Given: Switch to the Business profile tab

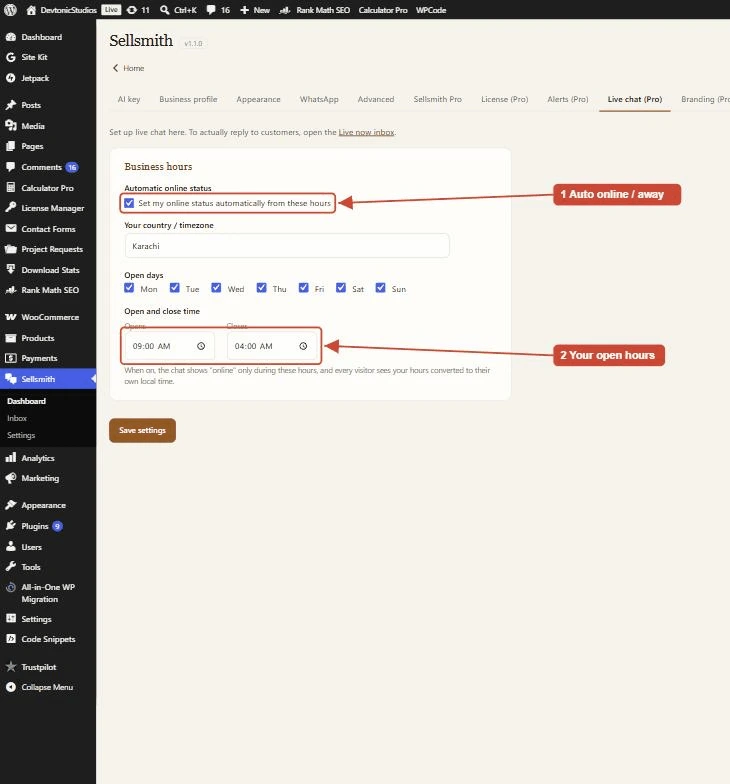Looking at the screenshot, I should tap(188, 99).
